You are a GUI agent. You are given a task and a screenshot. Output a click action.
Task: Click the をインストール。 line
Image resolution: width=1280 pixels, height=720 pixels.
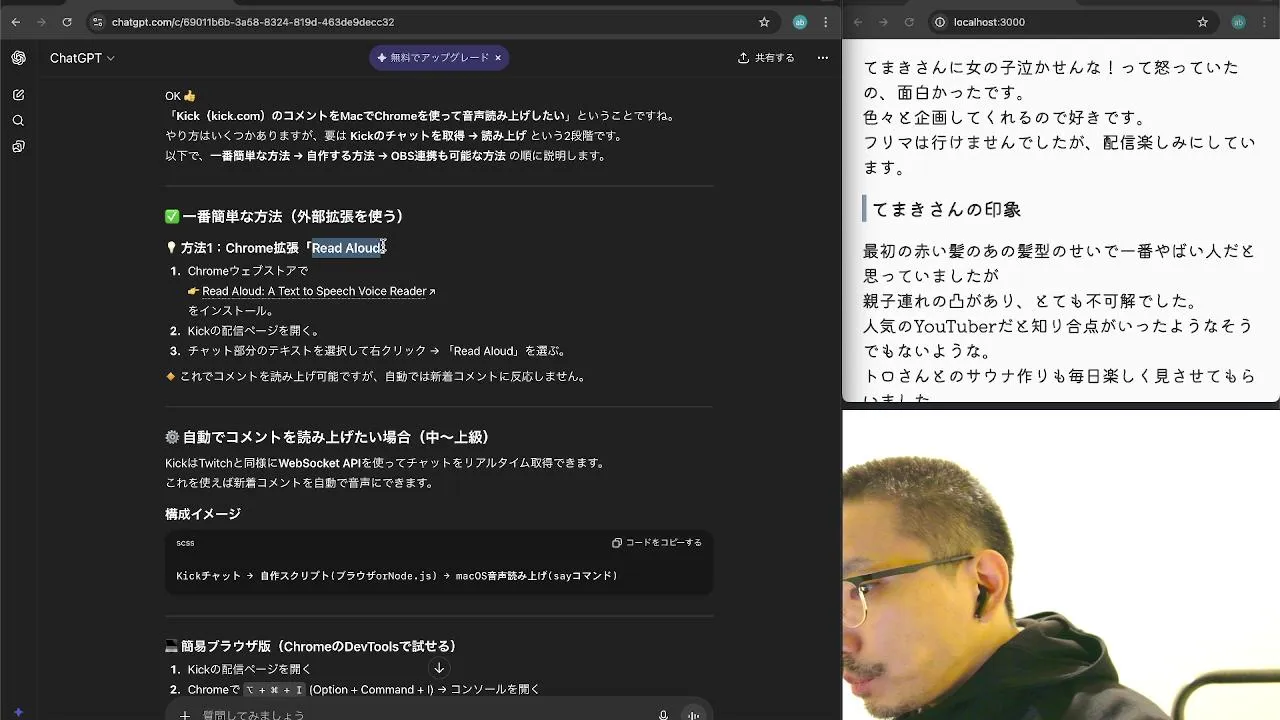coord(231,311)
